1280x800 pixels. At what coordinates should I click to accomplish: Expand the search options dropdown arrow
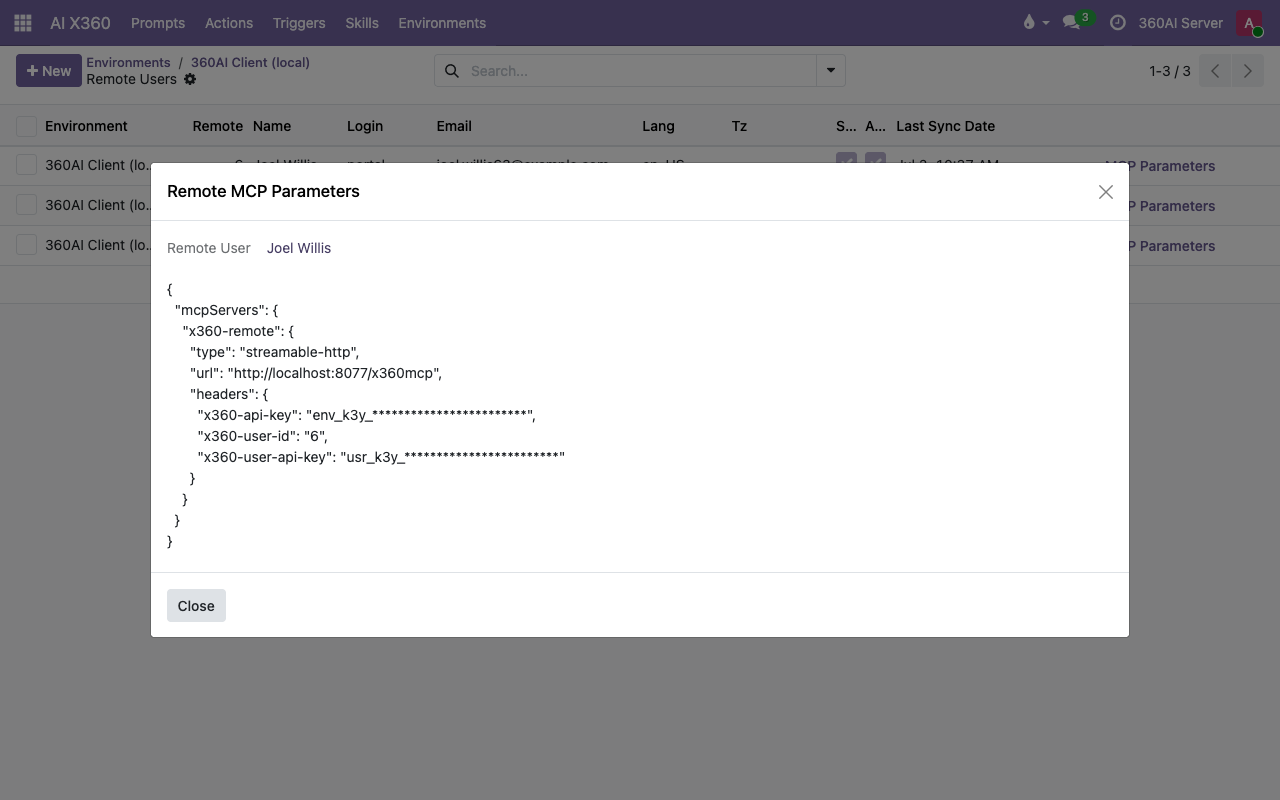(x=830, y=71)
